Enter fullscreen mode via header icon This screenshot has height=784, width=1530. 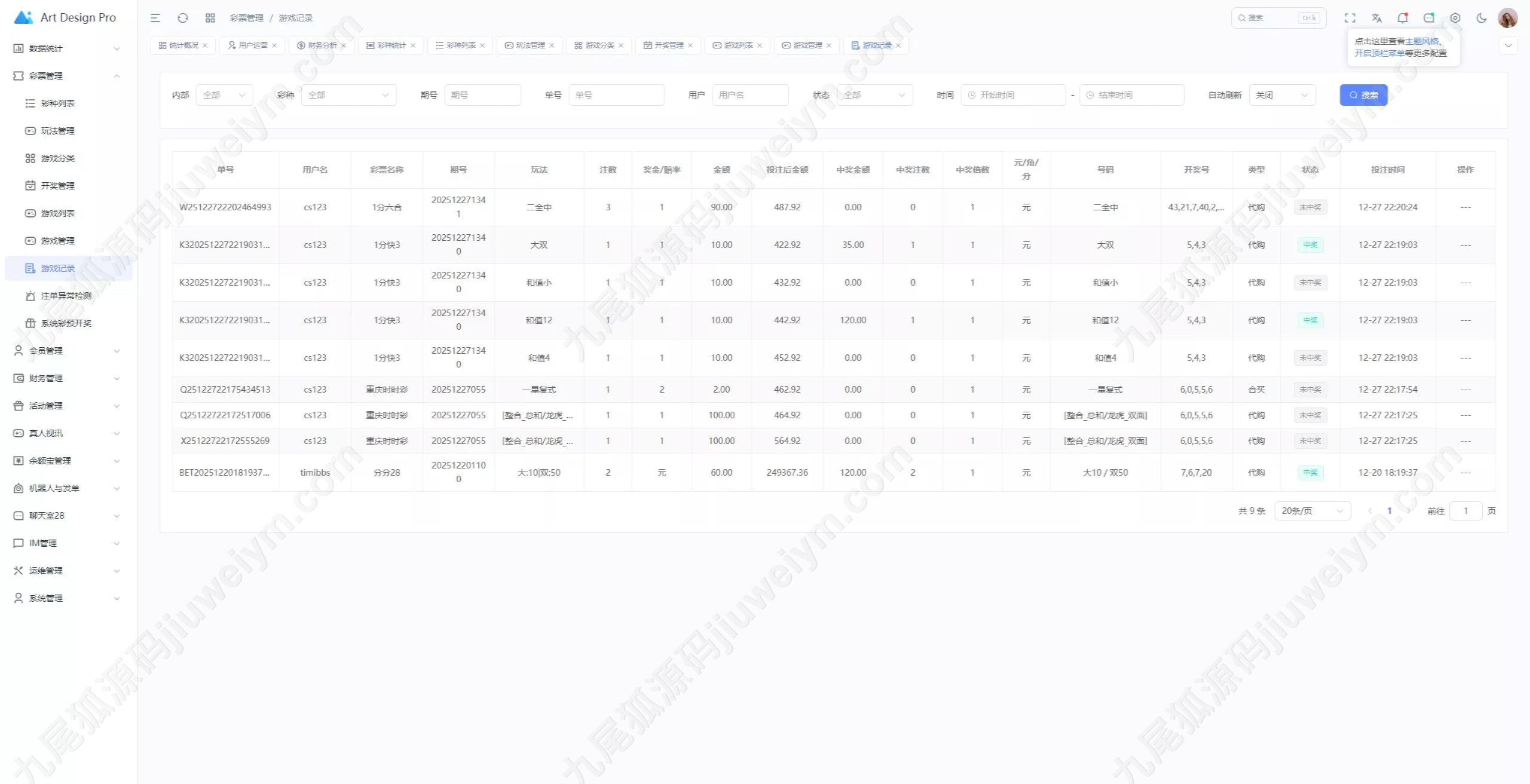click(1350, 18)
